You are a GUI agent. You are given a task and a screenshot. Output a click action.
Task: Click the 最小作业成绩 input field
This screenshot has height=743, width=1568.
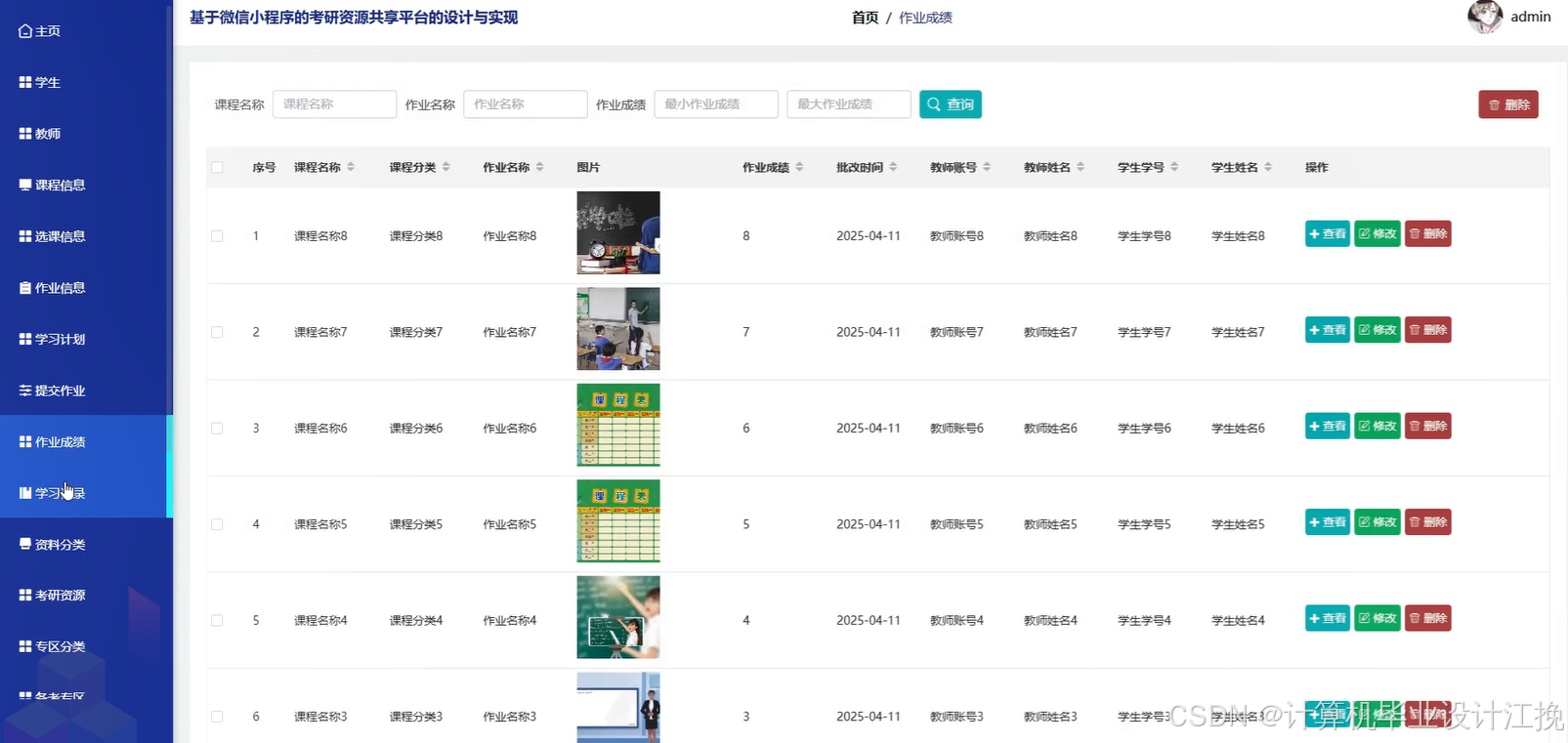(716, 104)
